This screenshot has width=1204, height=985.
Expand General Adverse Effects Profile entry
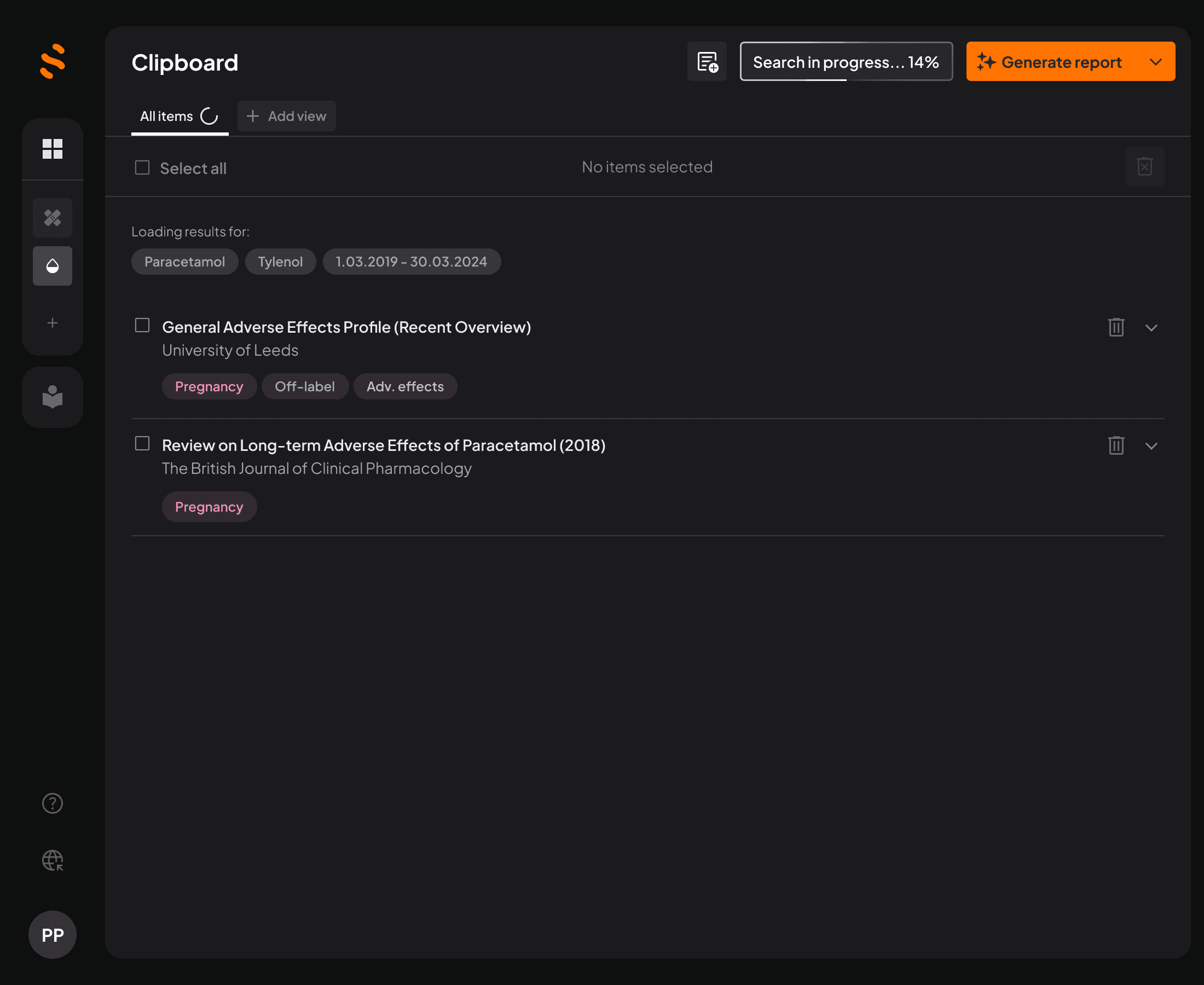pos(1151,328)
